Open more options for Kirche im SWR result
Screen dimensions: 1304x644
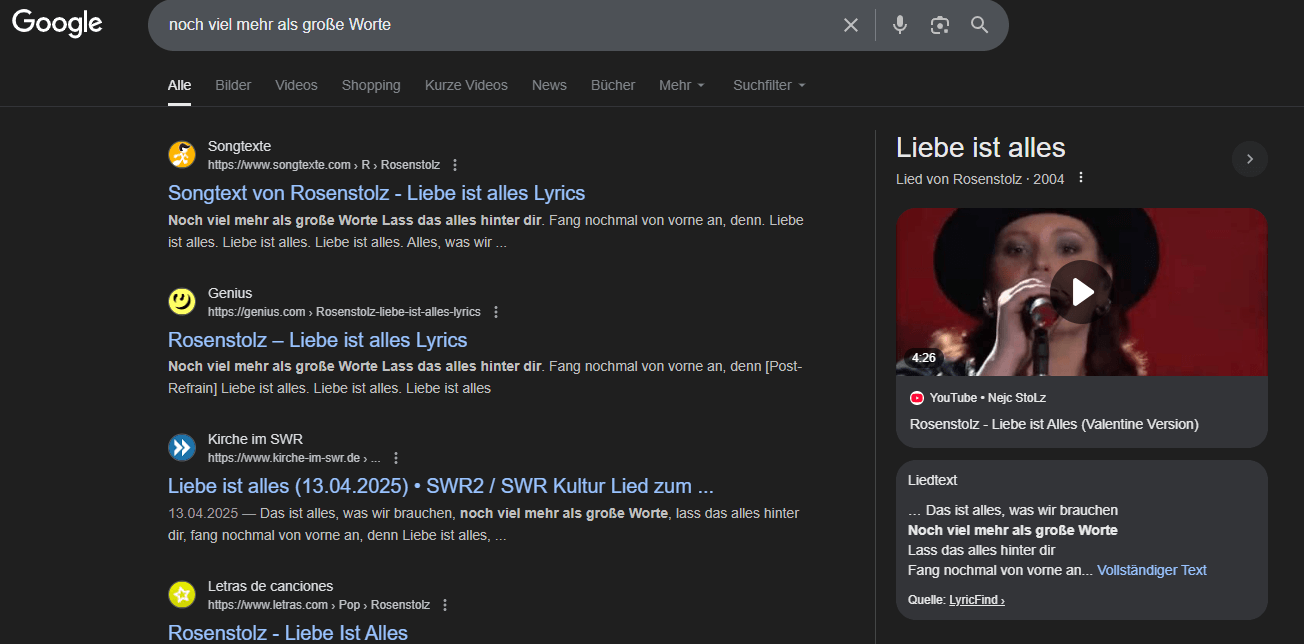click(x=396, y=458)
